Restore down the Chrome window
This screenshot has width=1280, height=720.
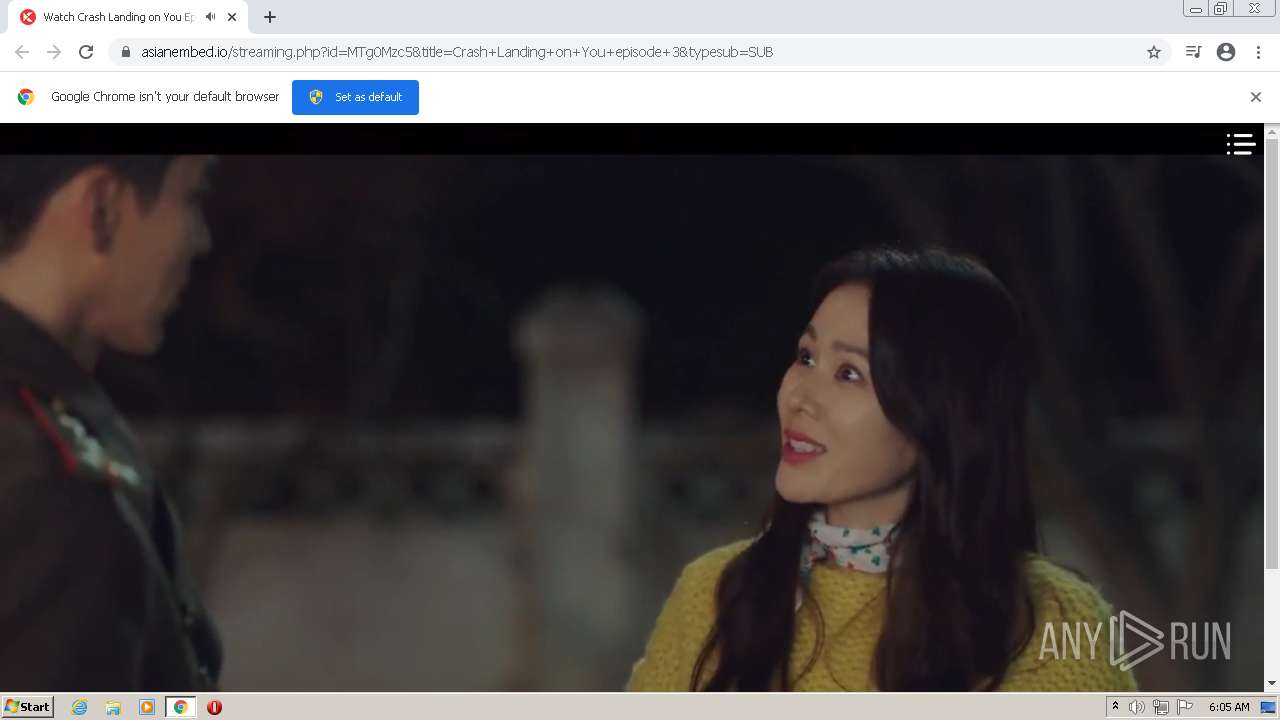[x=1221, y=9]
